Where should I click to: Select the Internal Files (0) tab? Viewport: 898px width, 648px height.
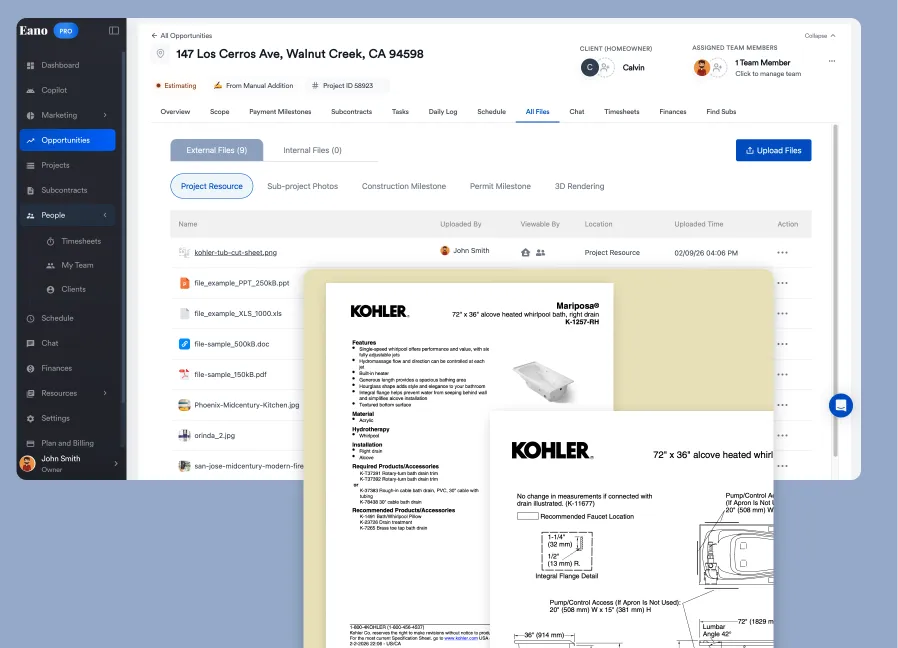coord(312,150)
